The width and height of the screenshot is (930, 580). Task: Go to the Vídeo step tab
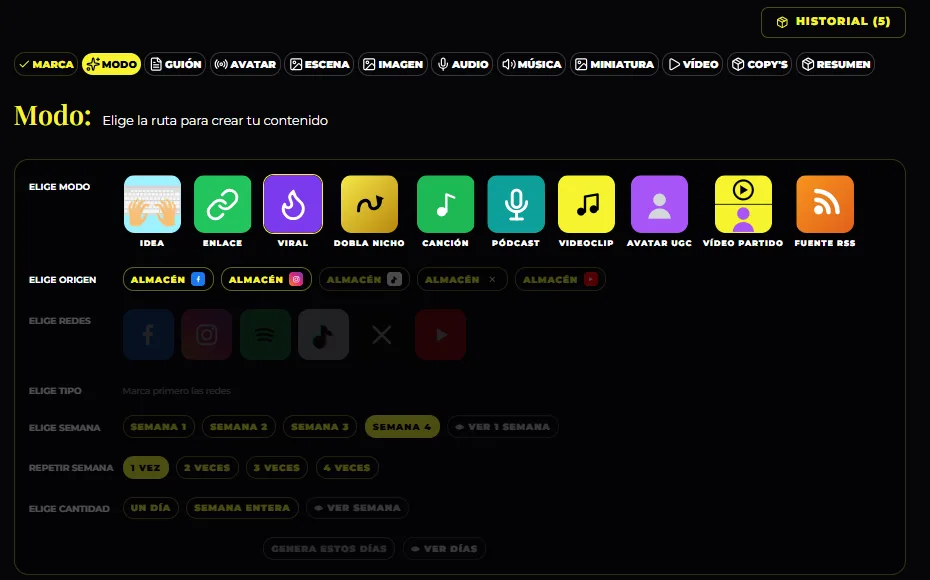click(x=693, y=64)
